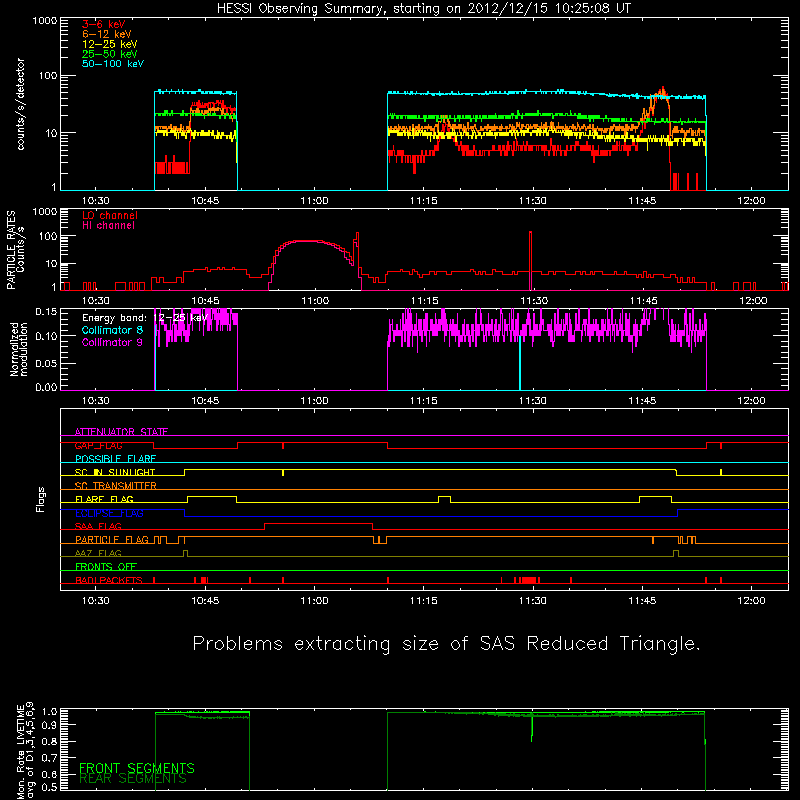800x800 pixels.
Task: Select the Collimator 8 legend label
Action: tap(112, 330)
